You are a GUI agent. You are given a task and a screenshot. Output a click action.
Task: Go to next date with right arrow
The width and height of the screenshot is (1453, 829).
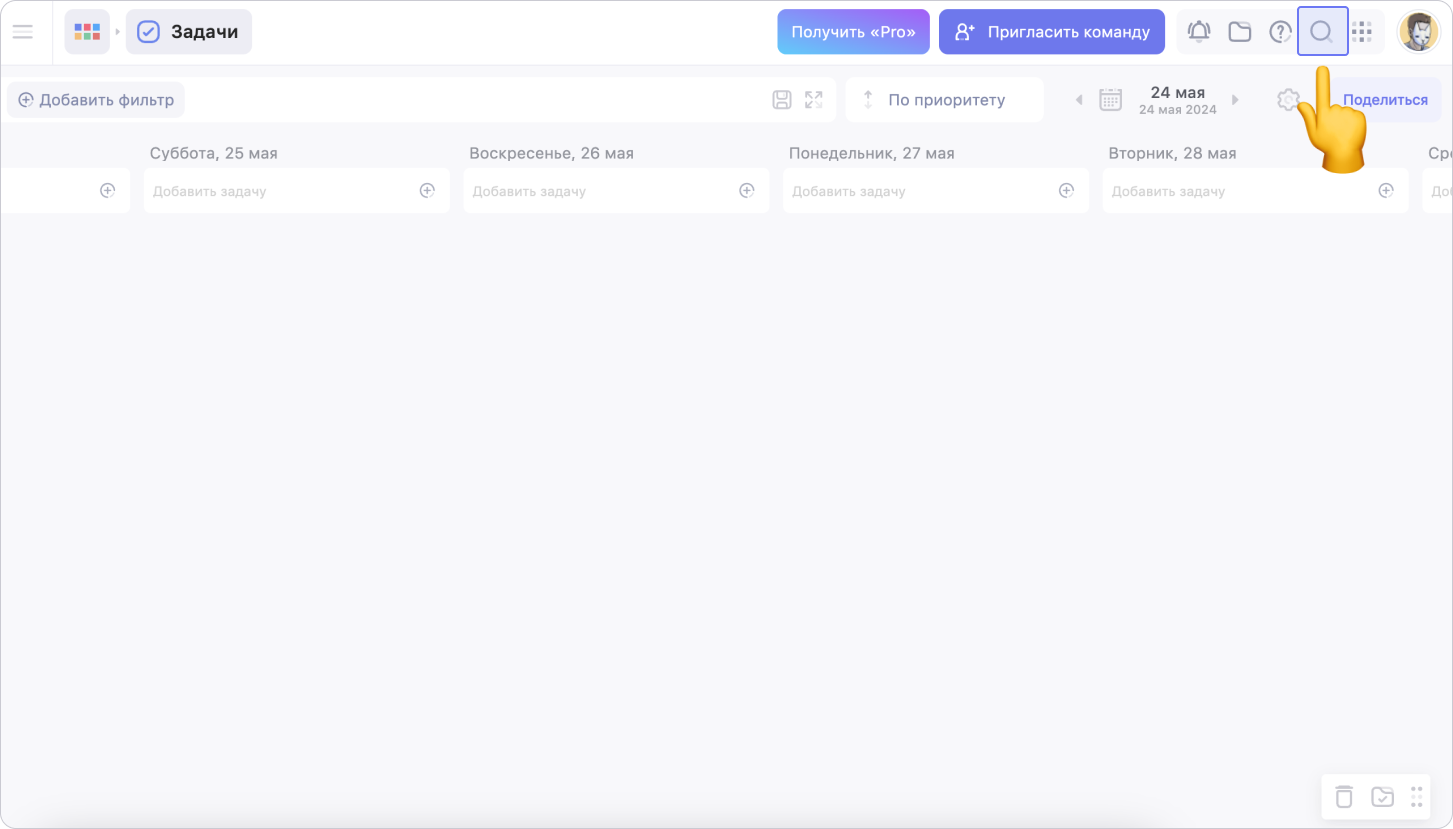(x=1235, y=100)
